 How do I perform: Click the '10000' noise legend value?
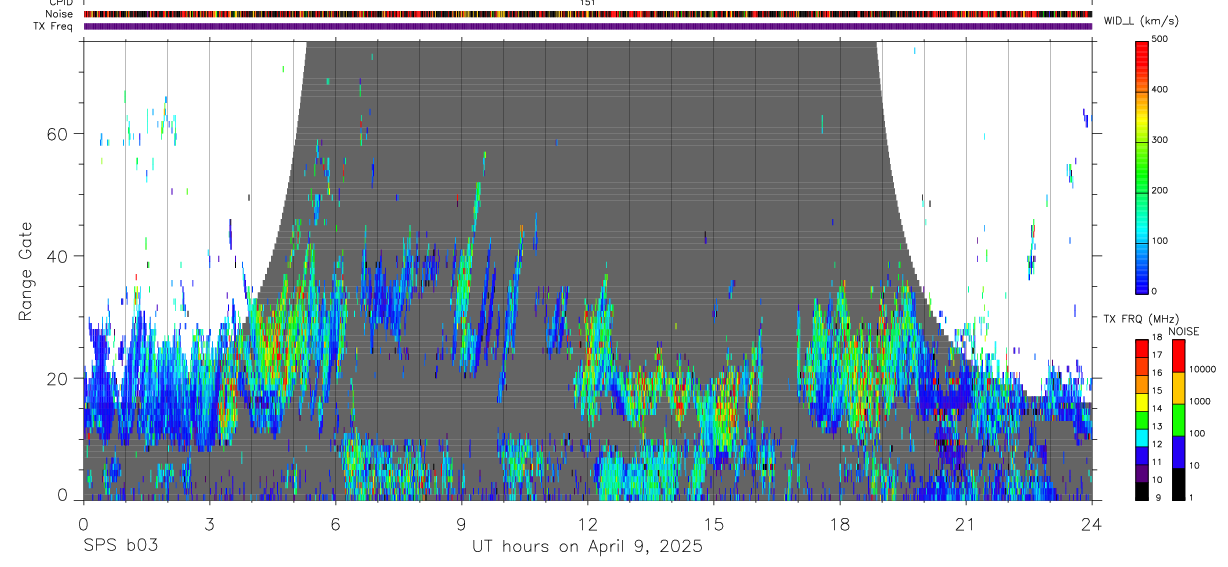coord(1202,369)
